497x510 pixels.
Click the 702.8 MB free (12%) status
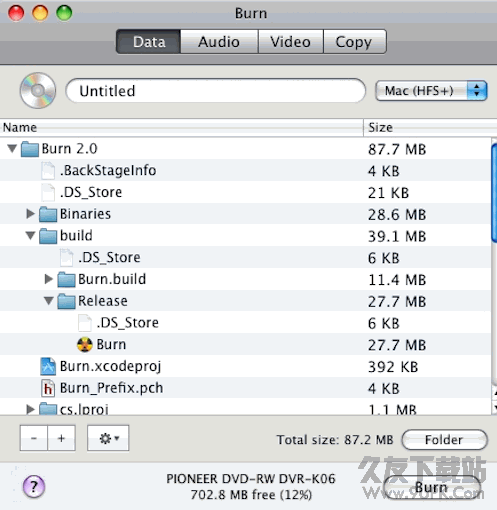tap(251, 495)
